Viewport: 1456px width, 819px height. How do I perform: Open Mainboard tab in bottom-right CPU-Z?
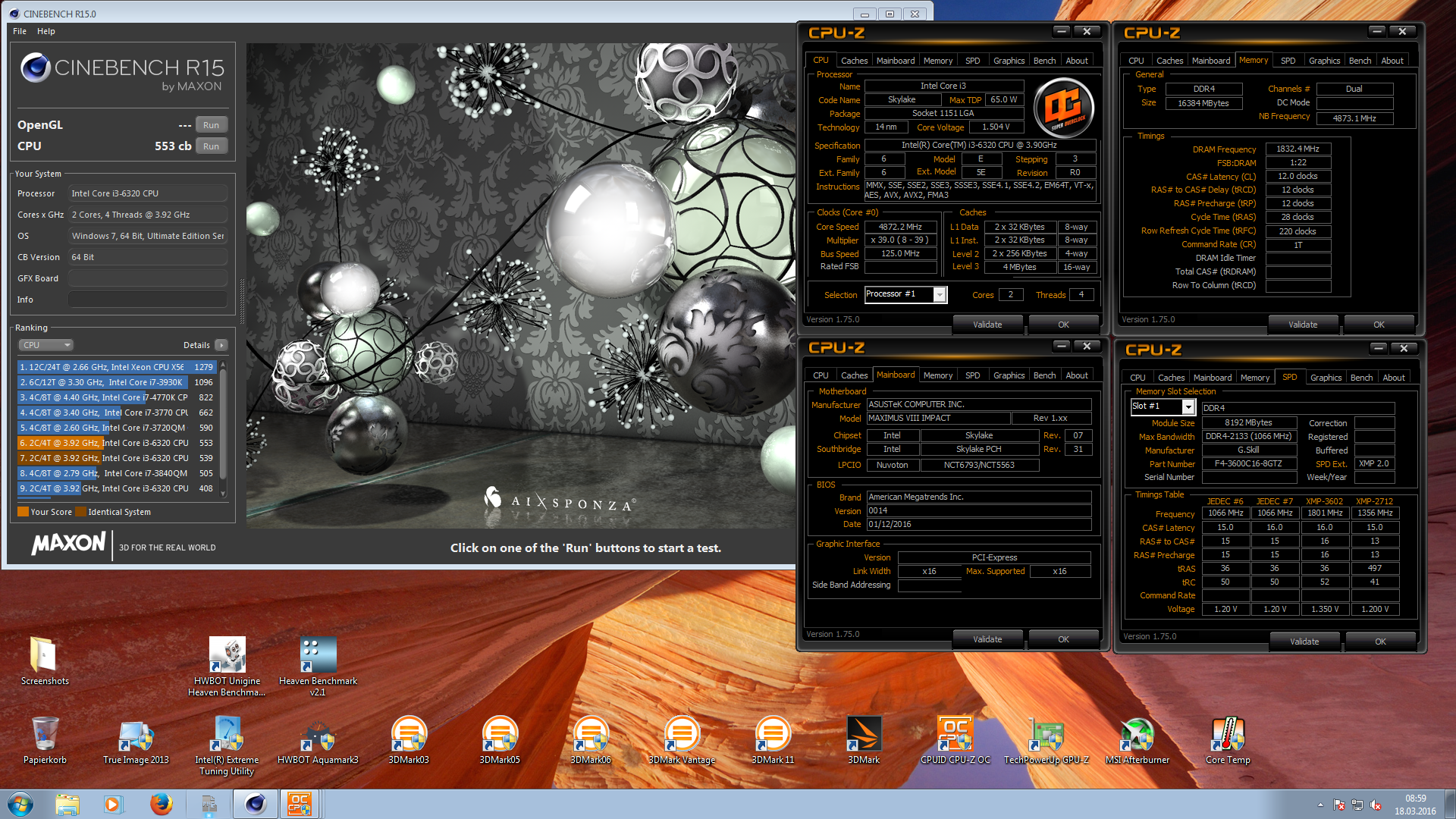[1212, 378]
